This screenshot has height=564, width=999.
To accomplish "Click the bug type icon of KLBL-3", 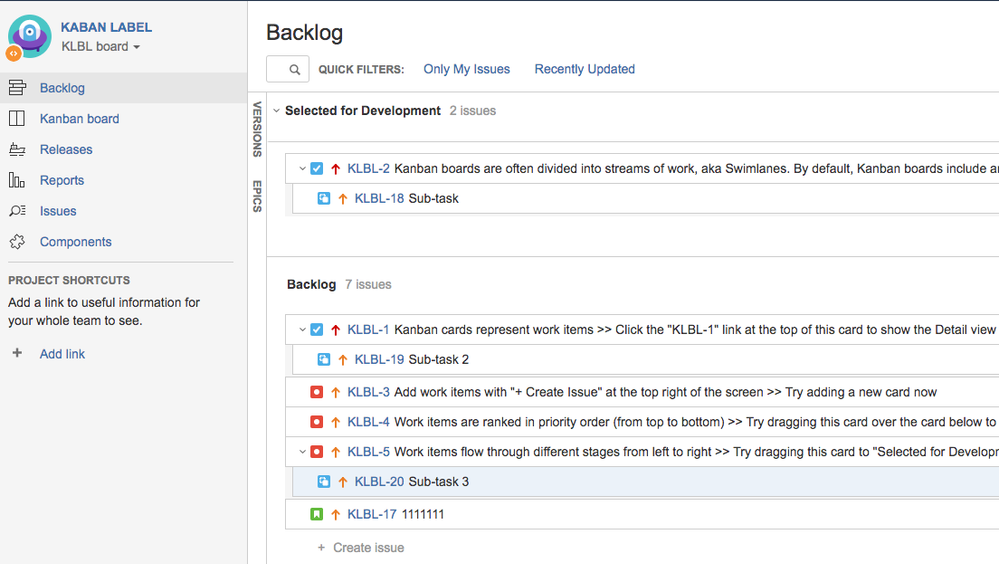I will tap(317, 392).
